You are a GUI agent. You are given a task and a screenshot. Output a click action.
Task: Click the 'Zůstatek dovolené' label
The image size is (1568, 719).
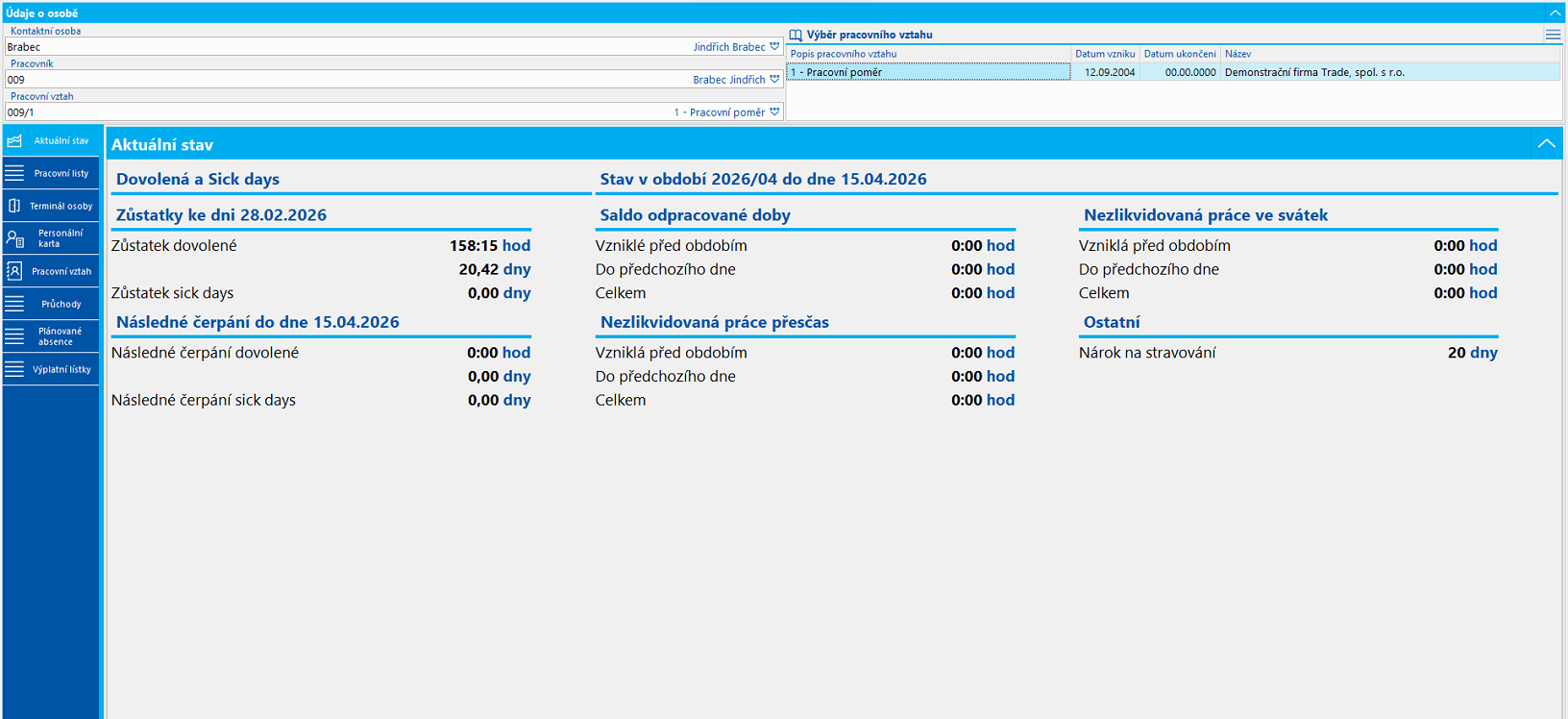[174, 245]
